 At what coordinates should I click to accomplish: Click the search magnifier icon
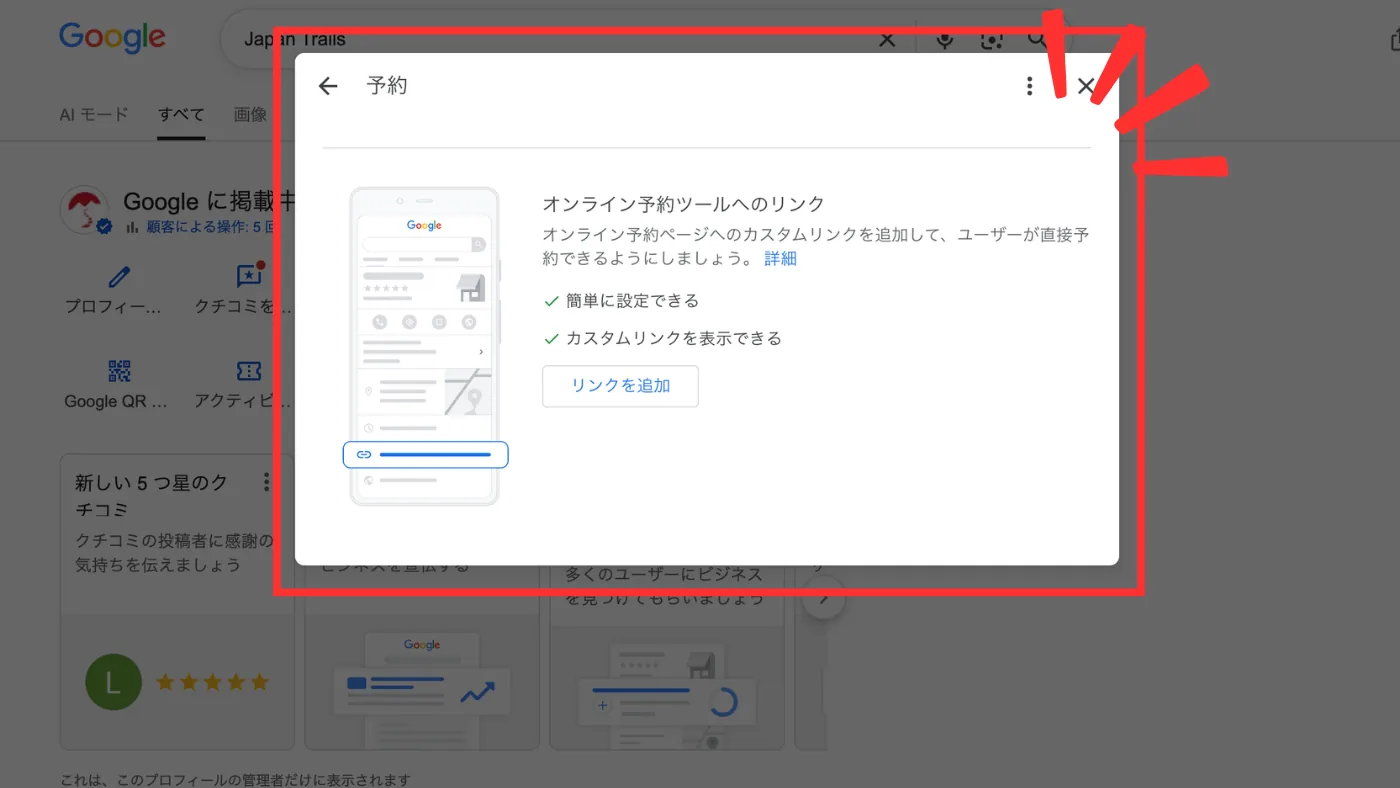1037,40
